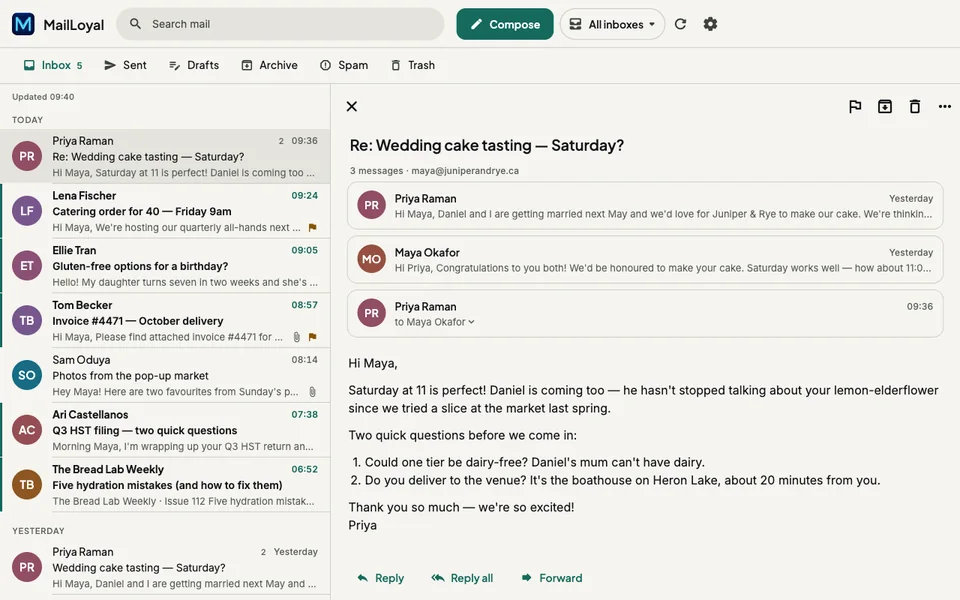Show the Spam folder tab
Screen dimensions: 960x600
(x=344, y=65)
